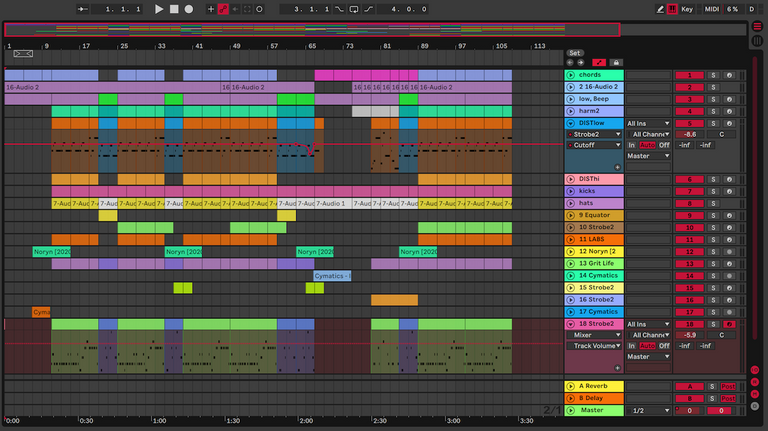Viewport: 768px width, 431px height.
Task: Toggle Punch-Out switch next to loop length
Action: point(368,9)
